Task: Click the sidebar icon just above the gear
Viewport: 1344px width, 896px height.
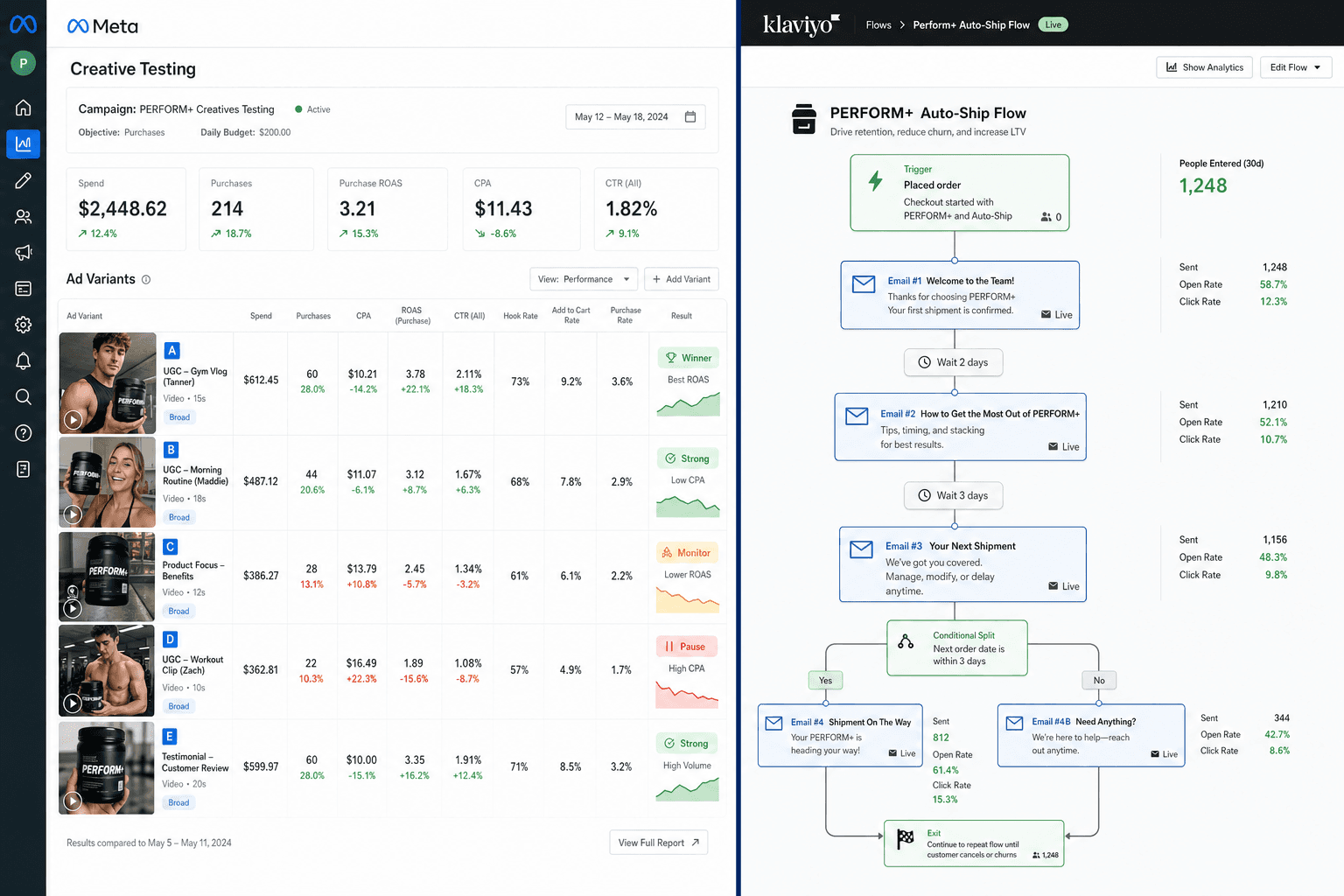Action: tap(24, 289)
